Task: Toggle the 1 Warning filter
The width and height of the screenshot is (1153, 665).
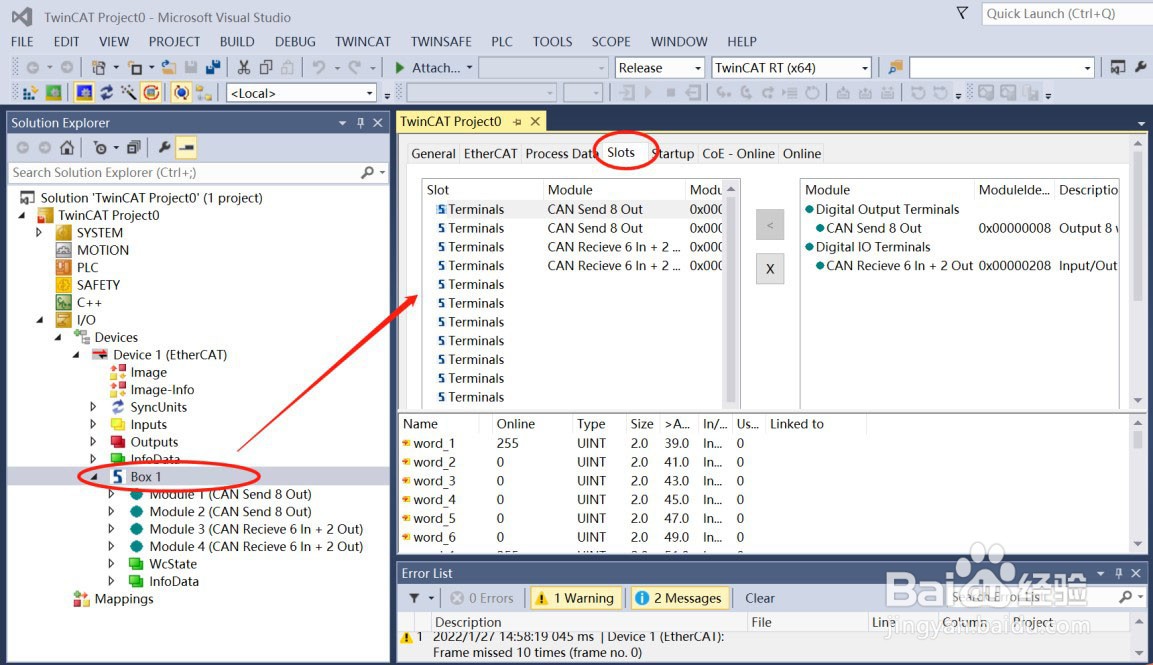Action: coord(576,598)
